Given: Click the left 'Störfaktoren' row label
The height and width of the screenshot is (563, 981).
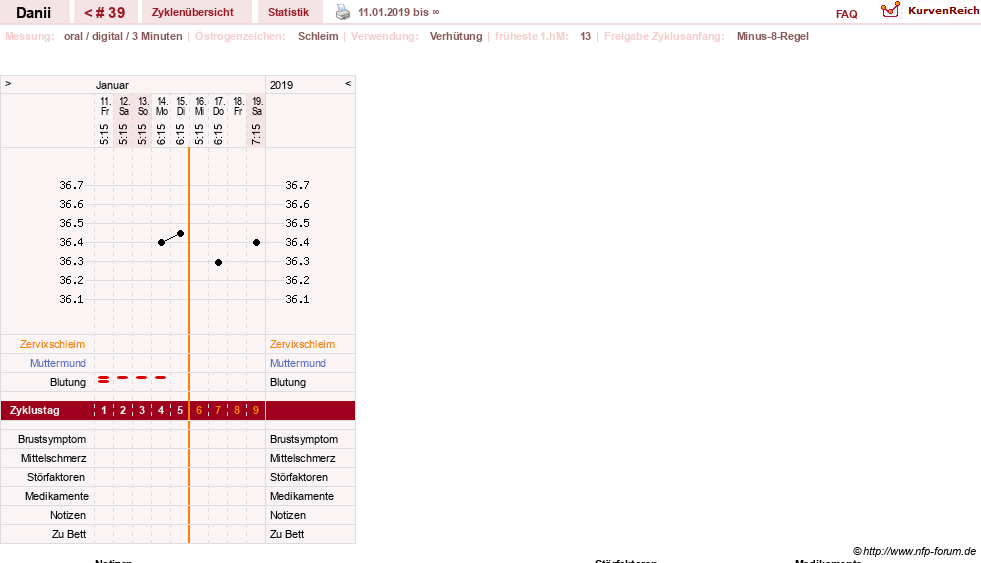Looking at the screenshot, I should pyautogui.click(x=56, y=477).
